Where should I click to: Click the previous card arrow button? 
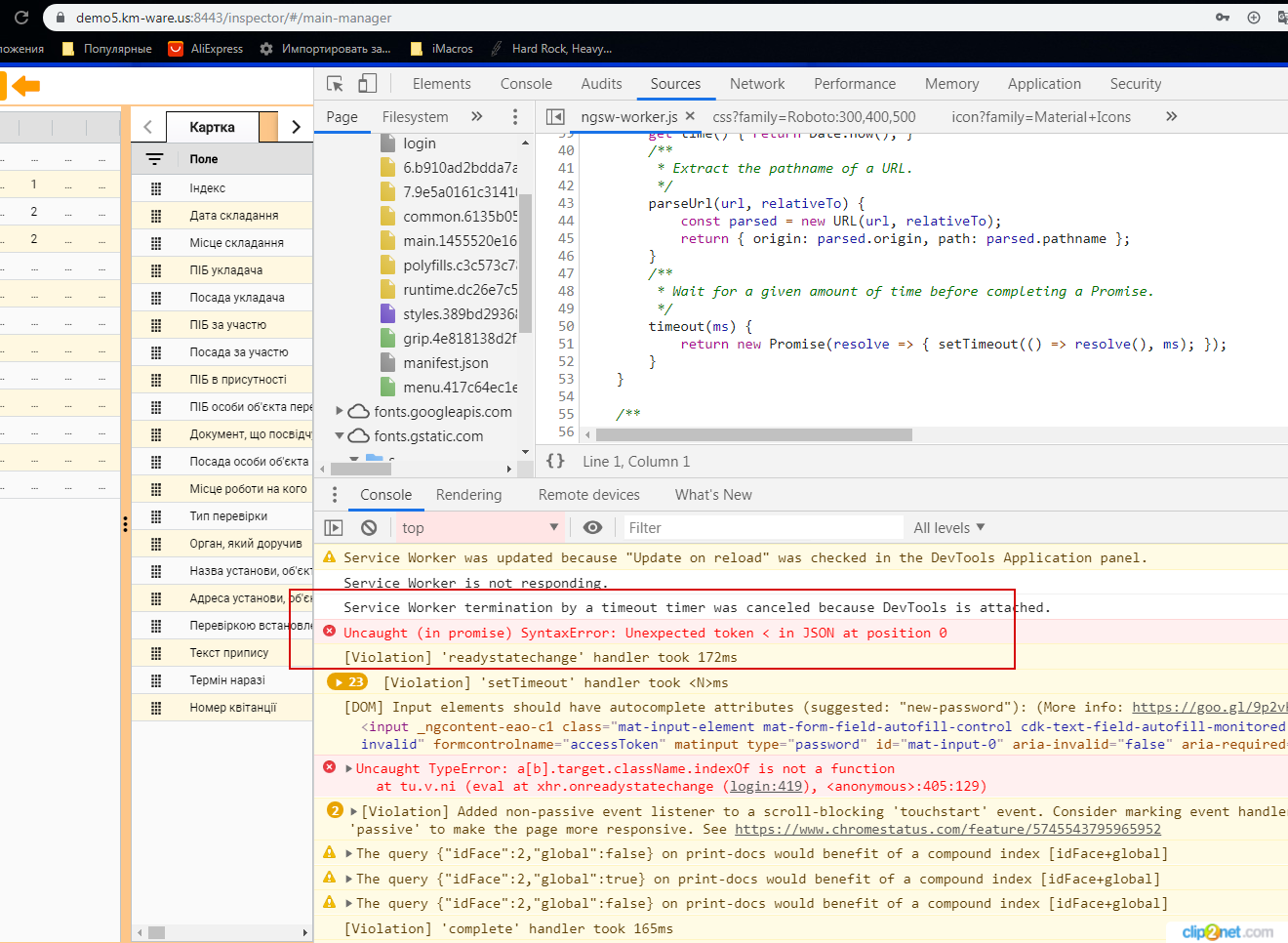[x=147, y=127]
